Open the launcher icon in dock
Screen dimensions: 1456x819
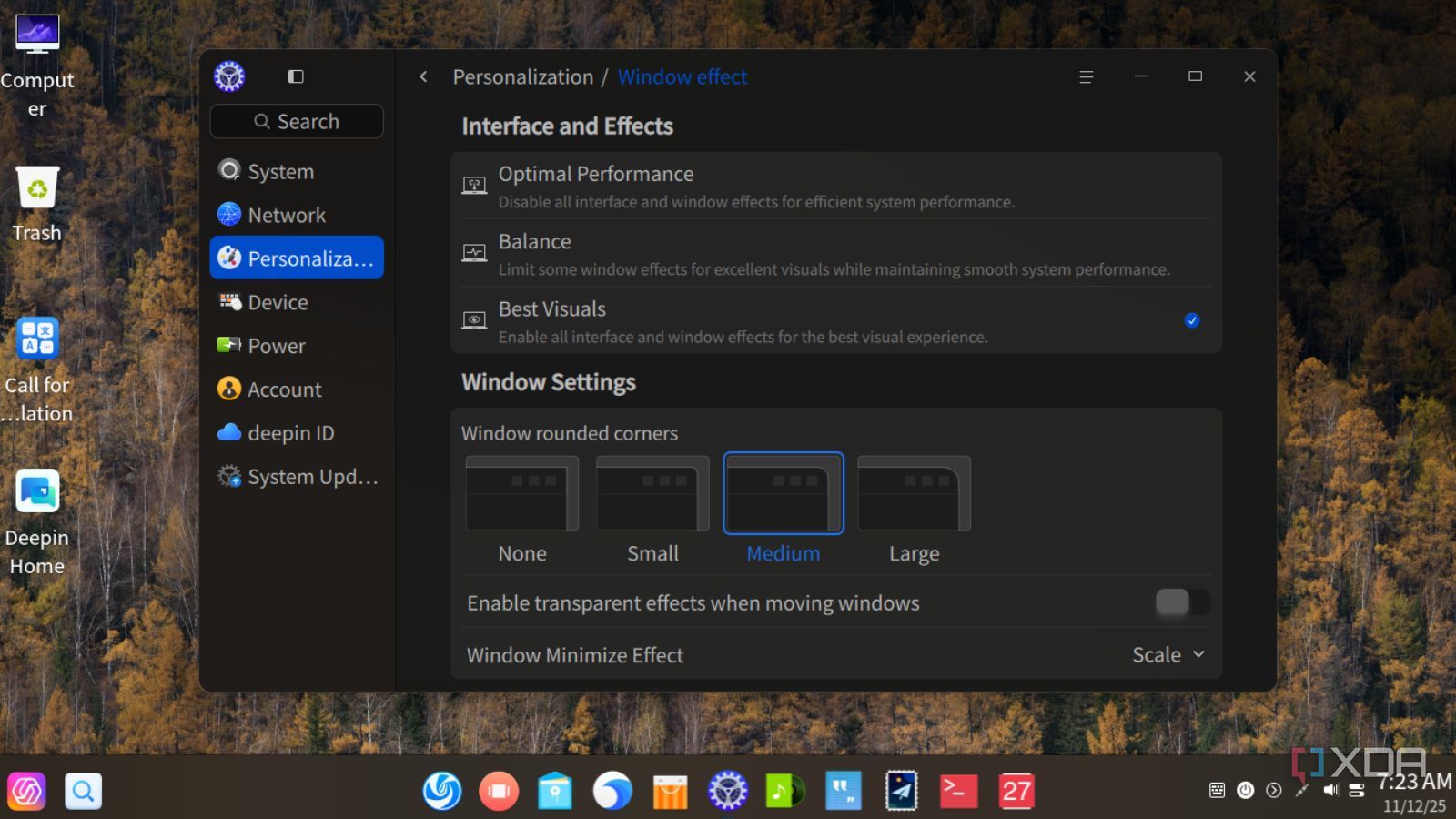click(26, 791)
